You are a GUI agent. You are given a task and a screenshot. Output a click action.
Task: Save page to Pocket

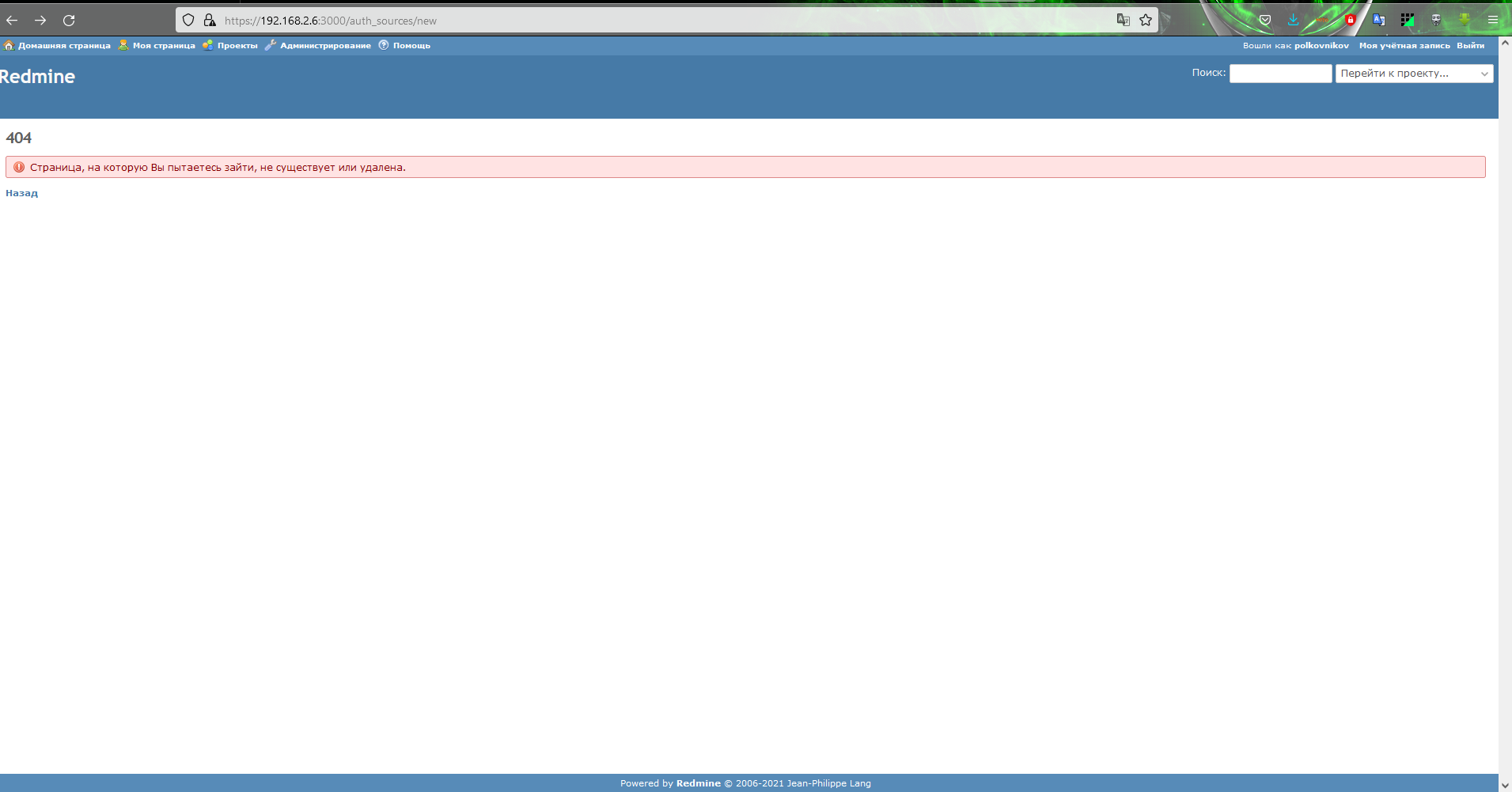[1265, 20]
